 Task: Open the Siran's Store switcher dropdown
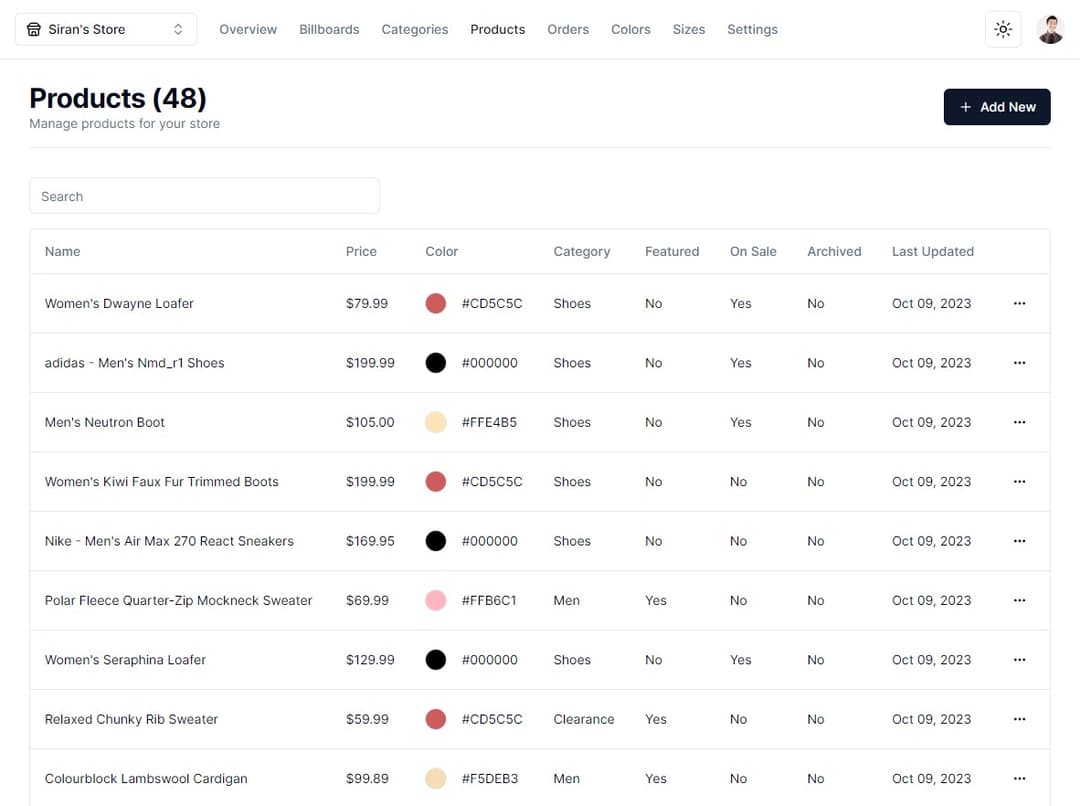[x=106, y=30]
